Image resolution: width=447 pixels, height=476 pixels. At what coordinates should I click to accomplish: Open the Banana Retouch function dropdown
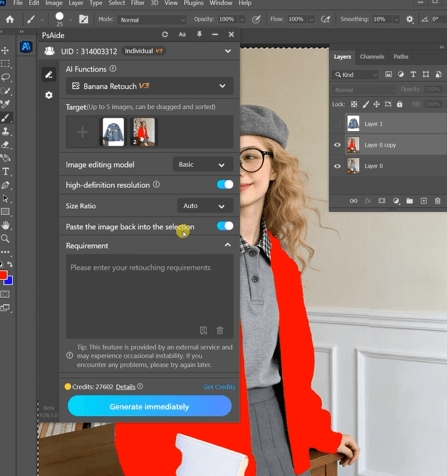coord(149,86)
